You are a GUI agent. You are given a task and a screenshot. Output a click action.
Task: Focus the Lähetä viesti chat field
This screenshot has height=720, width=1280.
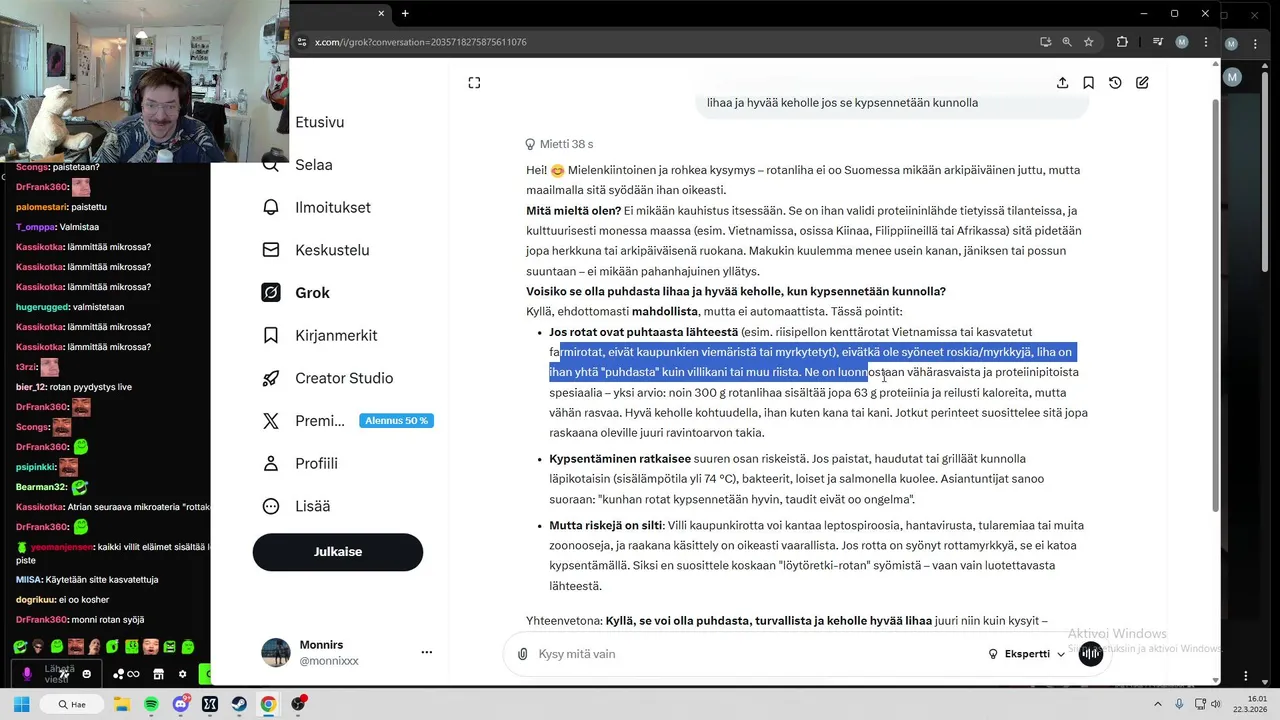tap(59, 674)
